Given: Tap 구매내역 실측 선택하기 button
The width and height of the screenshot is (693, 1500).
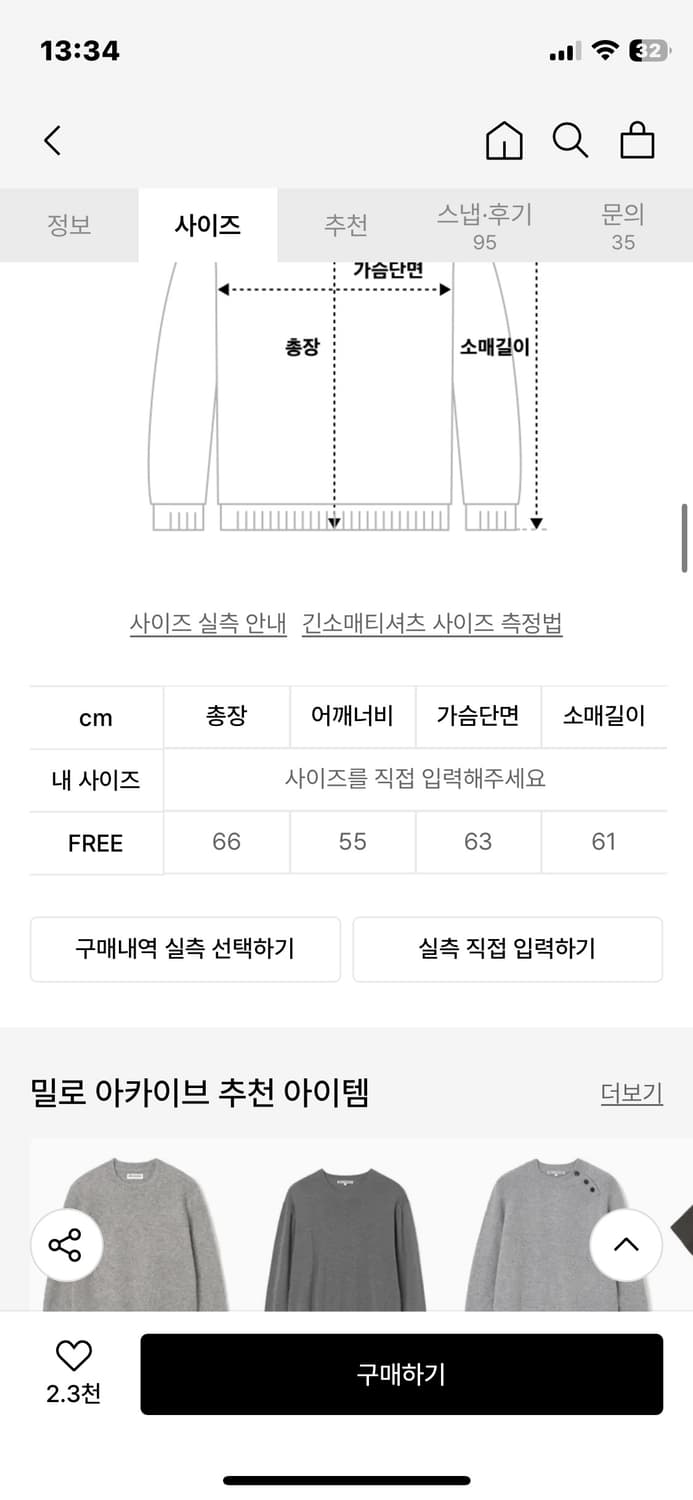Looking at the screenshot, I should point(185,948).
